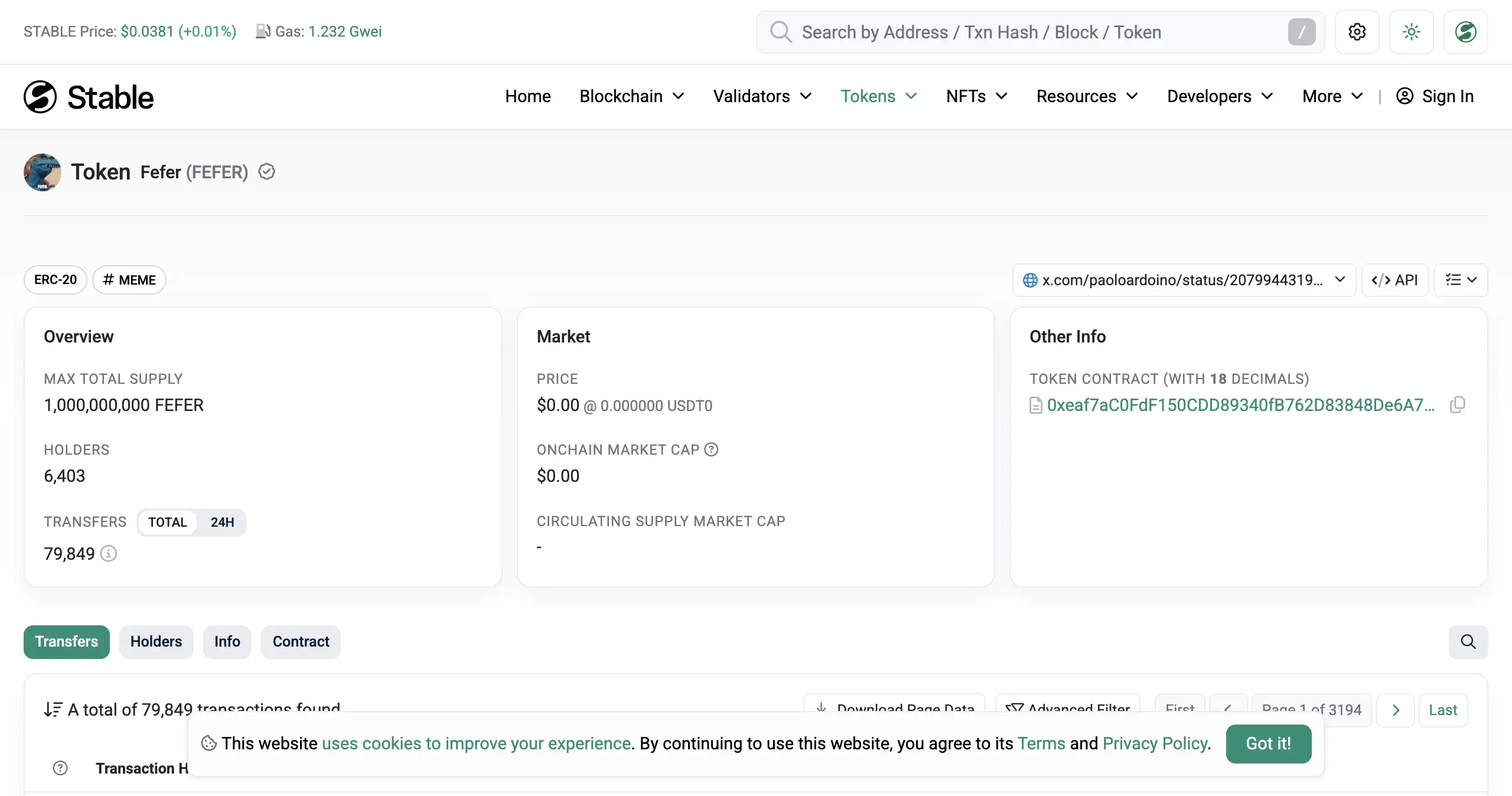This screenshot has width=1512, height=796.
Task: Select the TOTAL transfers toggle
Action: coord(168,523)
